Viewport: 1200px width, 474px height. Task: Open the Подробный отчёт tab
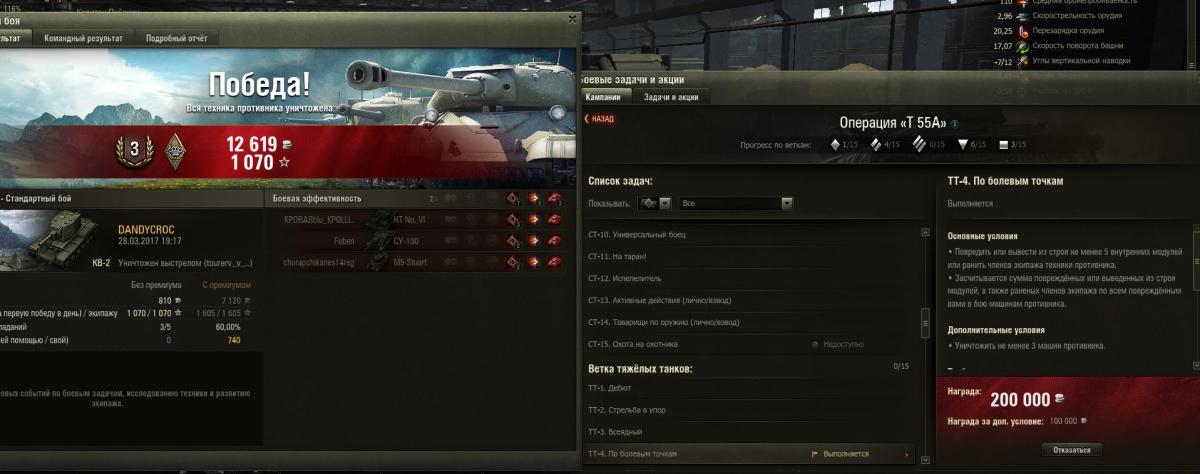(176, 38)
